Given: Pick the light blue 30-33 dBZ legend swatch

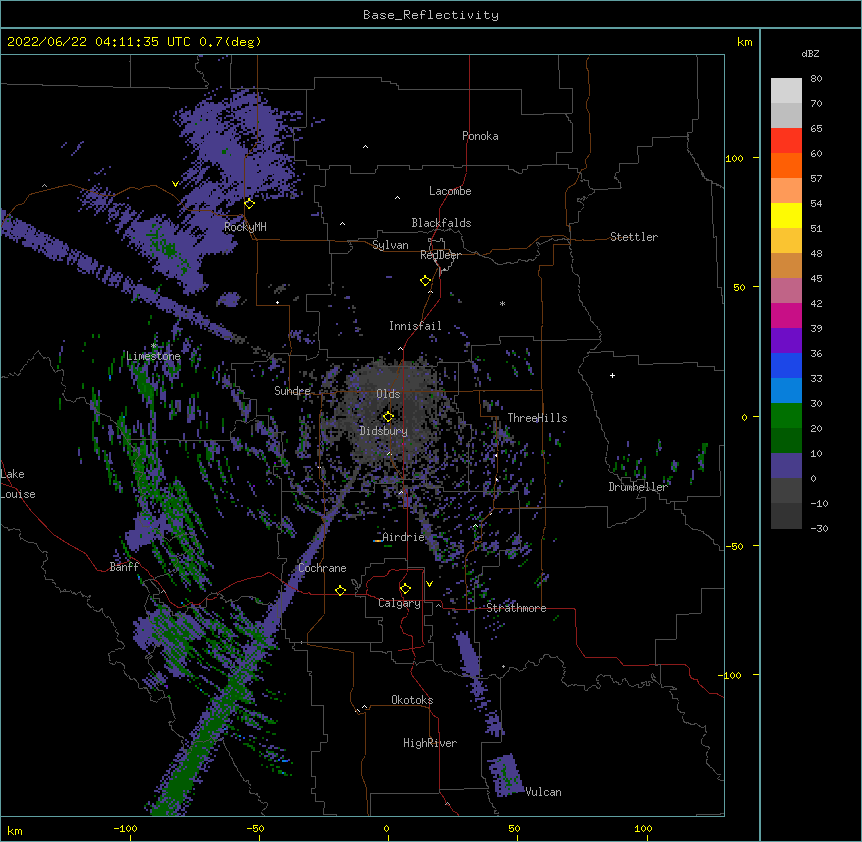Looking at the screenshot, I should tap(786, 391).
